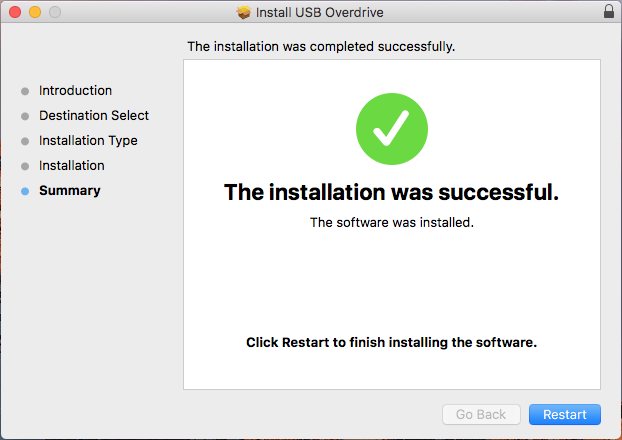622x440 pixels.
Task: Click the "Install USB Overdrive" window title
Action: [x=320, y=12]
